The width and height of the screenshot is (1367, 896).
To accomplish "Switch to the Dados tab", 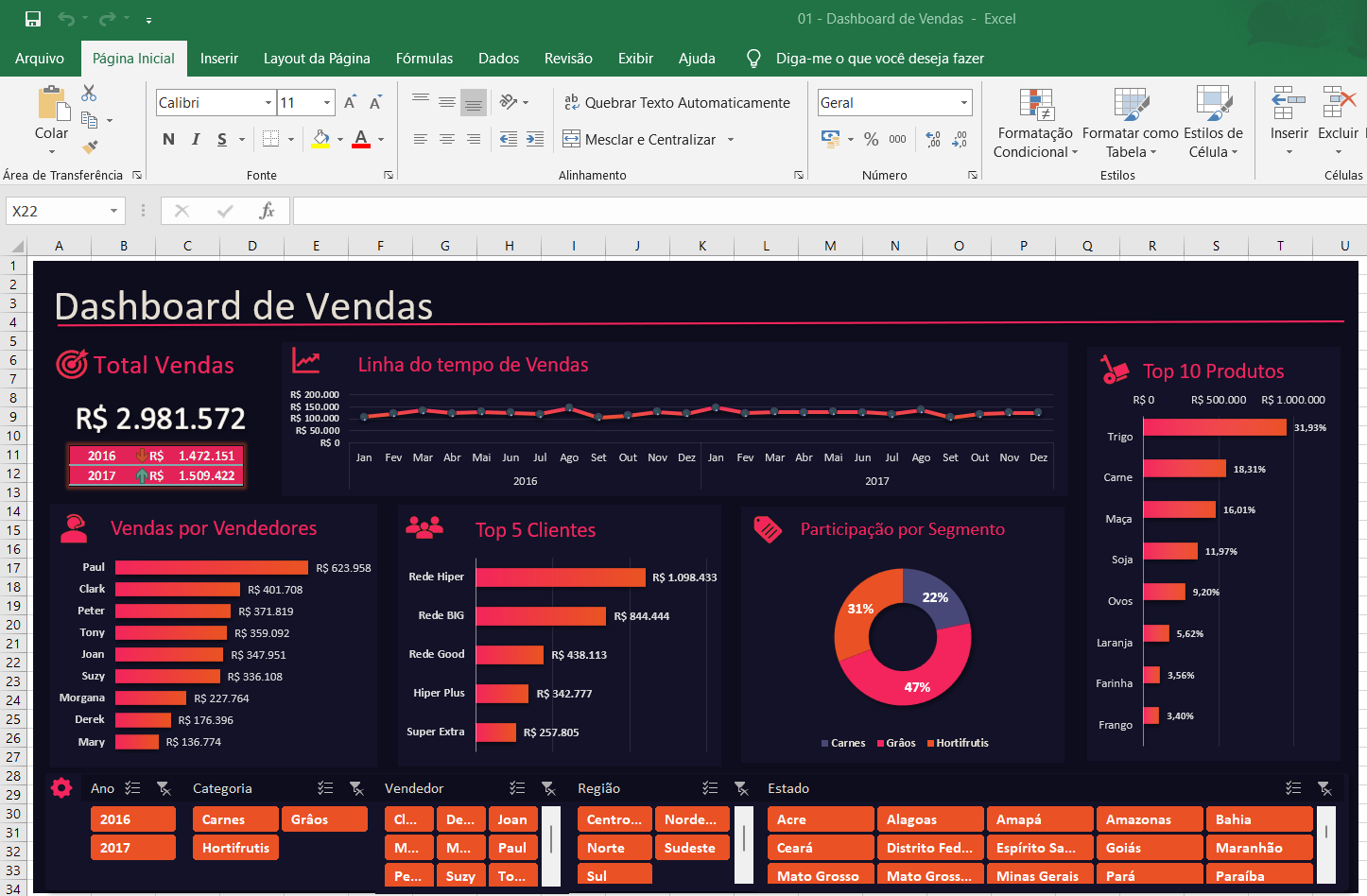I will pos(498,59).
